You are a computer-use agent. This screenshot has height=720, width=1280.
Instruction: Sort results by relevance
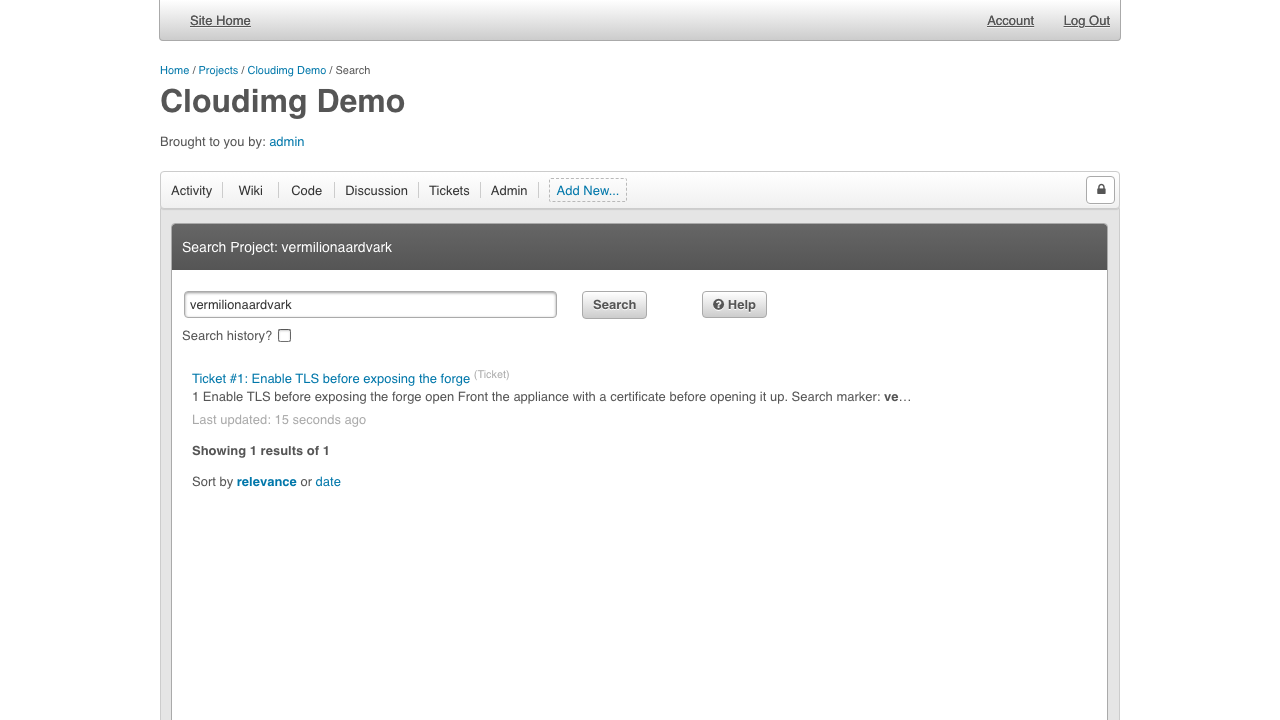266,482
